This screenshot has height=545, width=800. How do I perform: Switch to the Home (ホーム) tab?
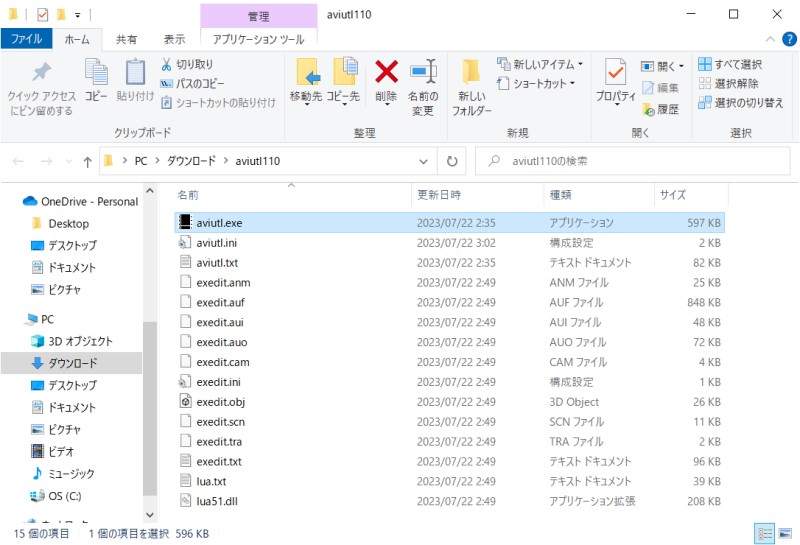pos(77,39)
